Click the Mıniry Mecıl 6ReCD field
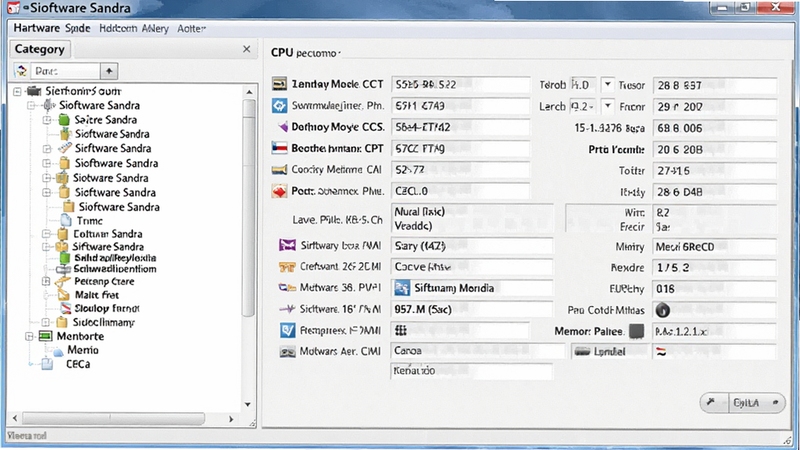 click(x=715, y=246)
